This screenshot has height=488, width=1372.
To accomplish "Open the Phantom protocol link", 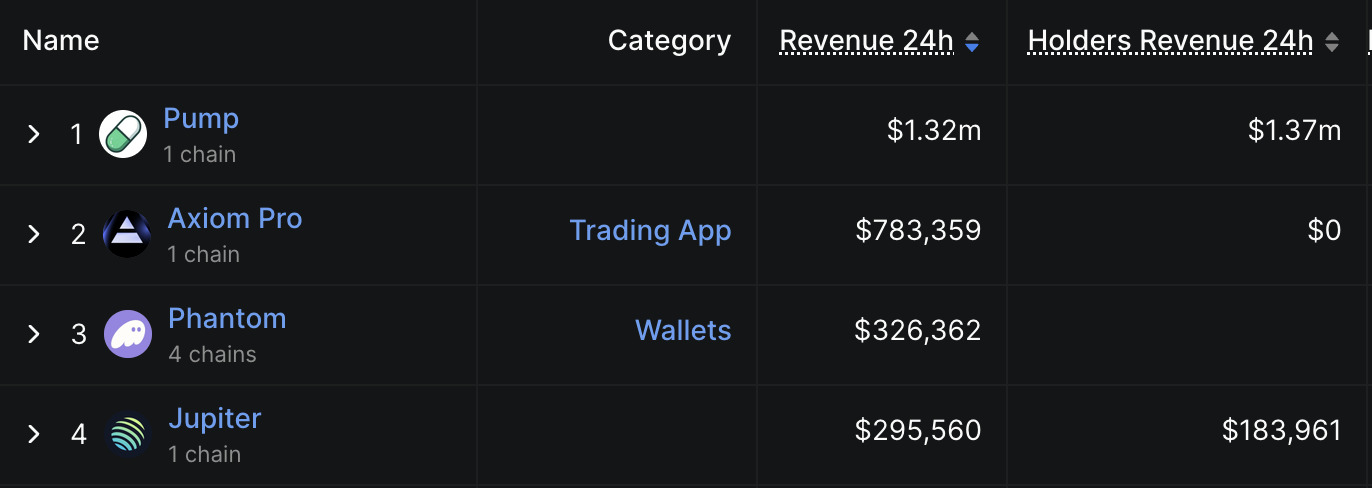I will pyautogui.click(x=227, y=318).
